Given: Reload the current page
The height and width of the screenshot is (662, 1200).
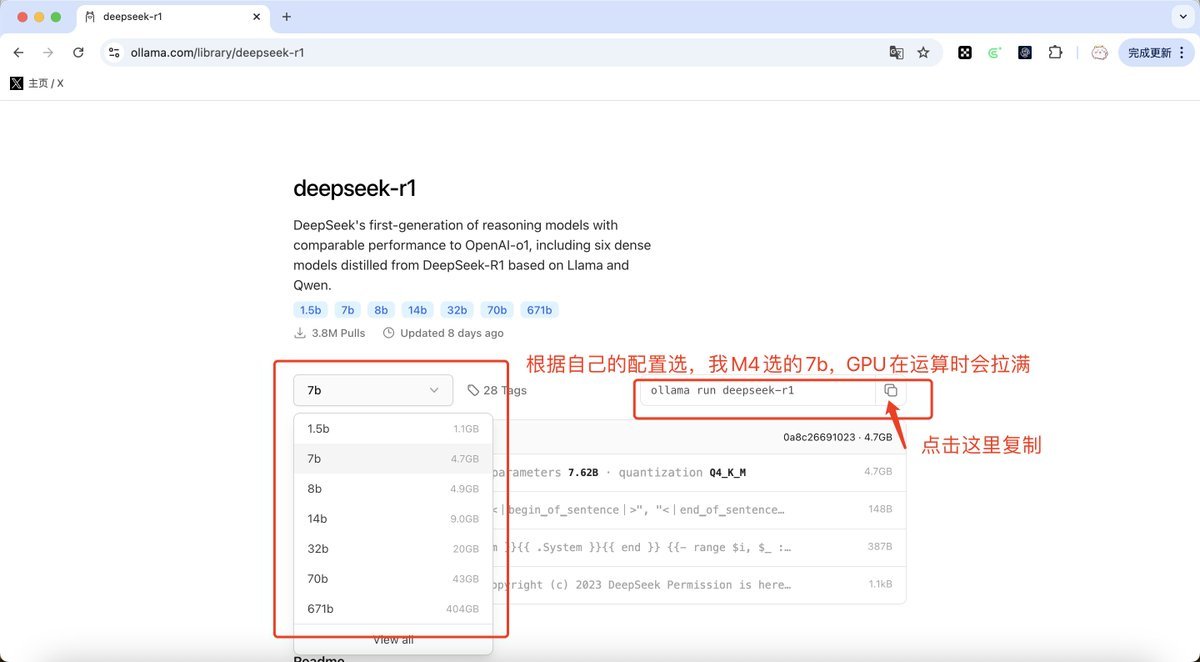Looking at the screenshot, I should [x=78, y=53].
